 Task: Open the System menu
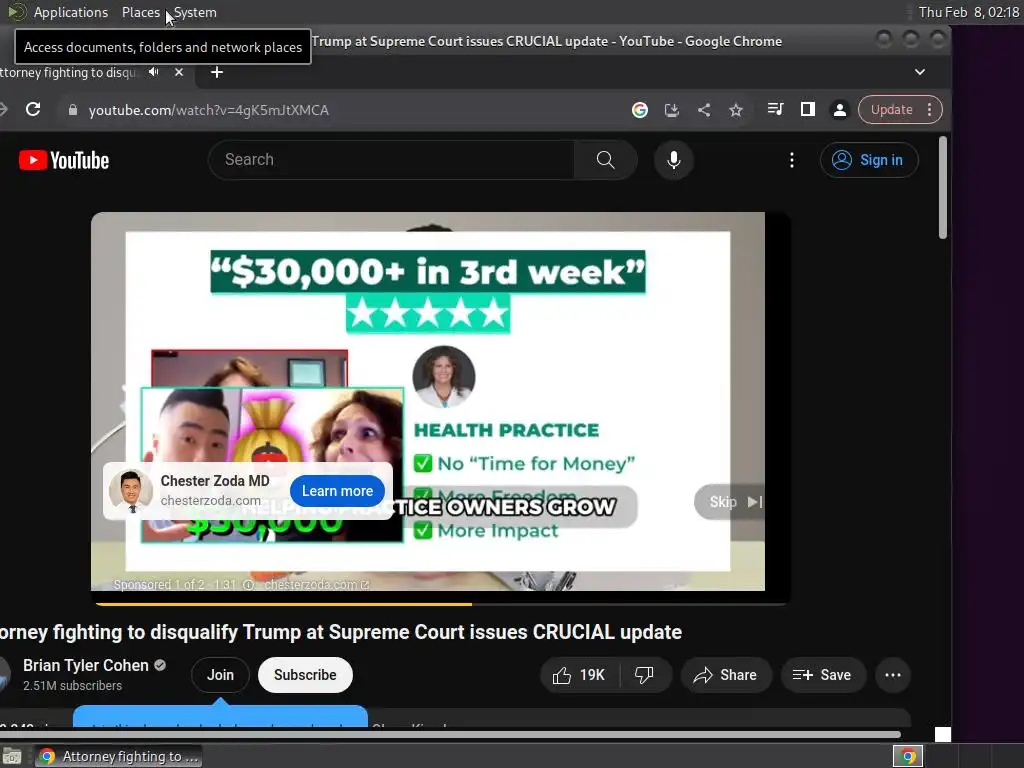[x=195, y=12]
